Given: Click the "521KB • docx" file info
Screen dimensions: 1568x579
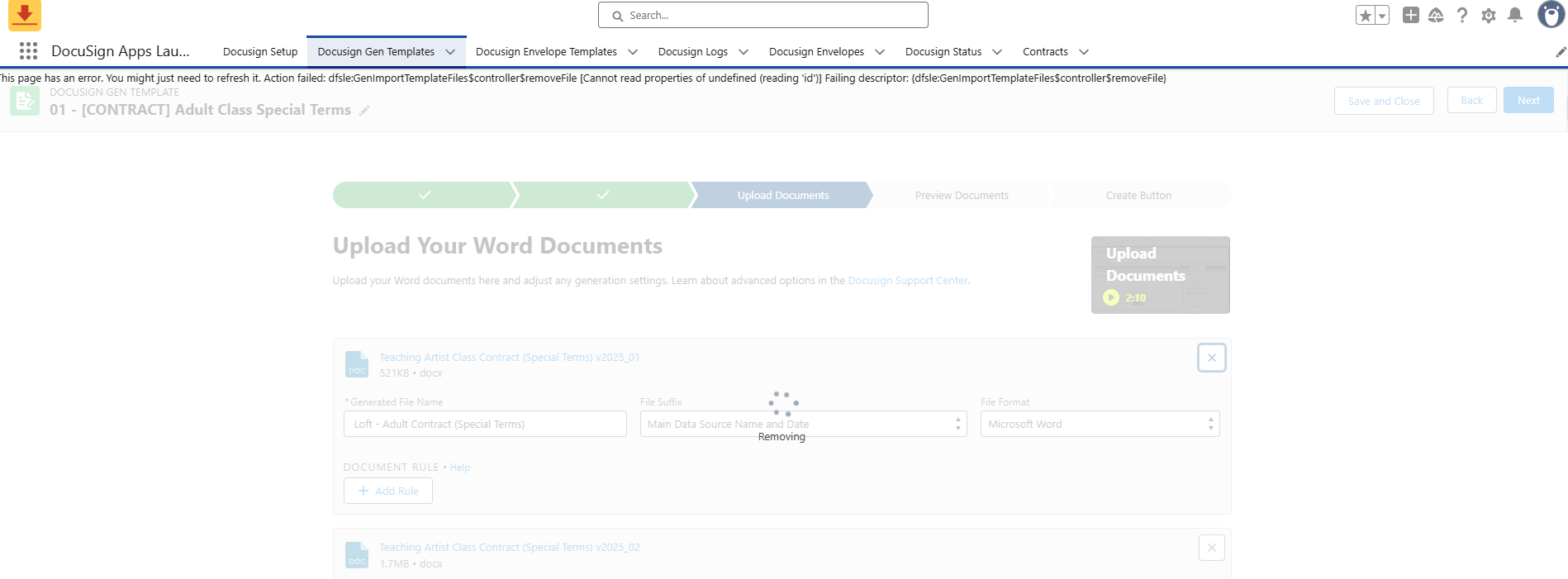Looking at the screenshot, I should point(411,373).
